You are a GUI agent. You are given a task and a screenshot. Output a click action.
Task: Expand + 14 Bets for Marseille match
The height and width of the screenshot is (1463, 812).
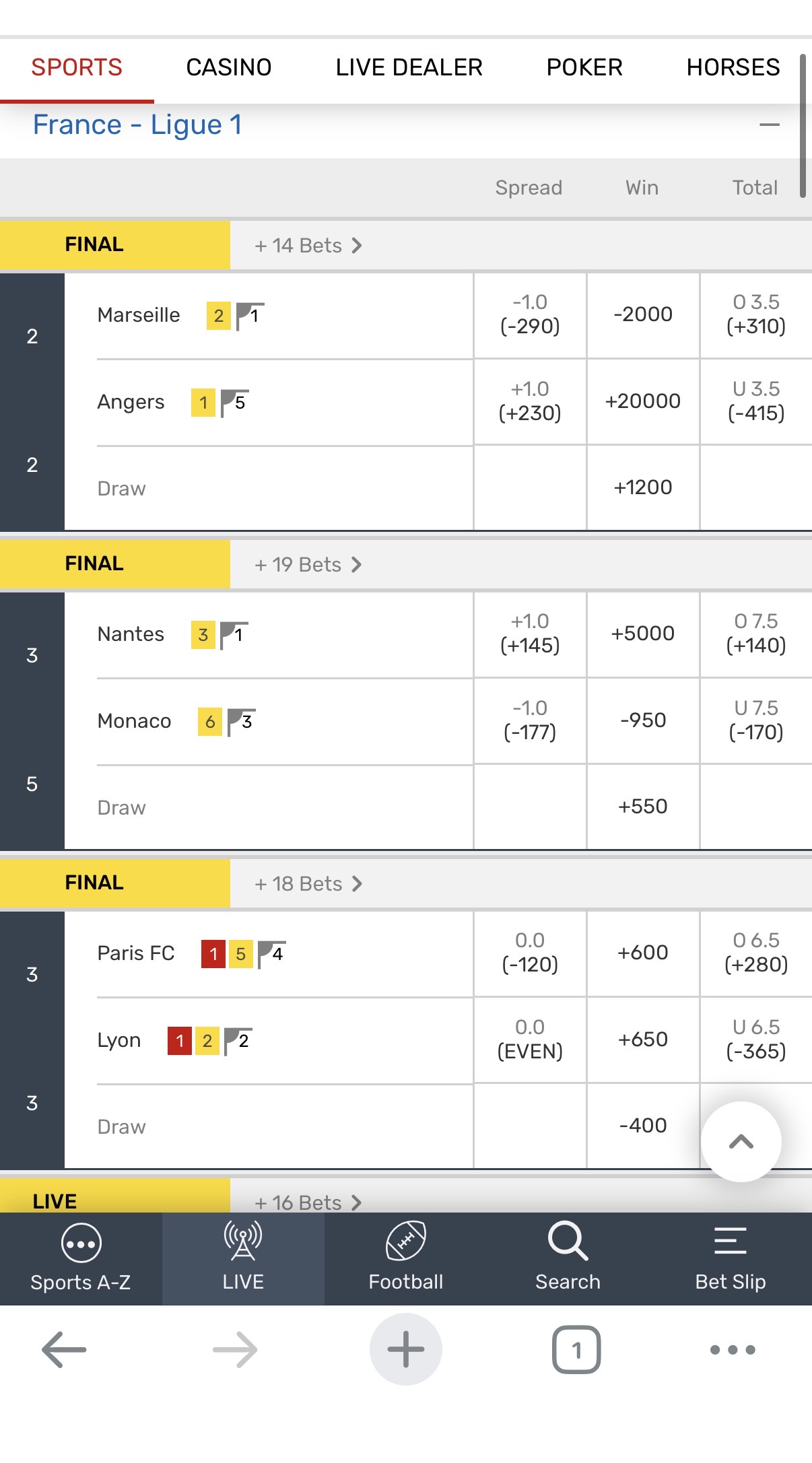tap(308, 246)
